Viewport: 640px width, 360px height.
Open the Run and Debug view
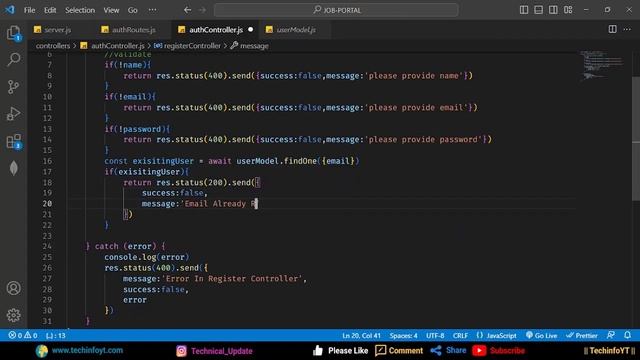pos(13,114)
